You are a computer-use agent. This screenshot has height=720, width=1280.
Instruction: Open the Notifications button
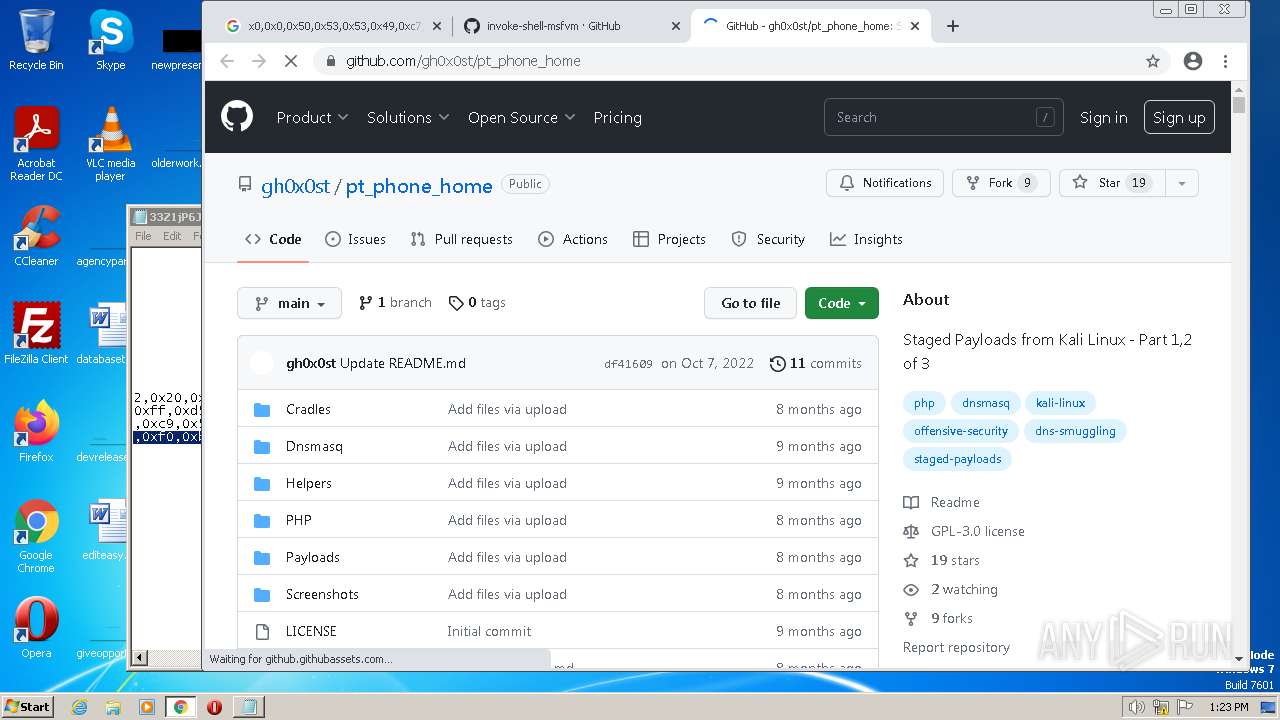tap(885, 183)
